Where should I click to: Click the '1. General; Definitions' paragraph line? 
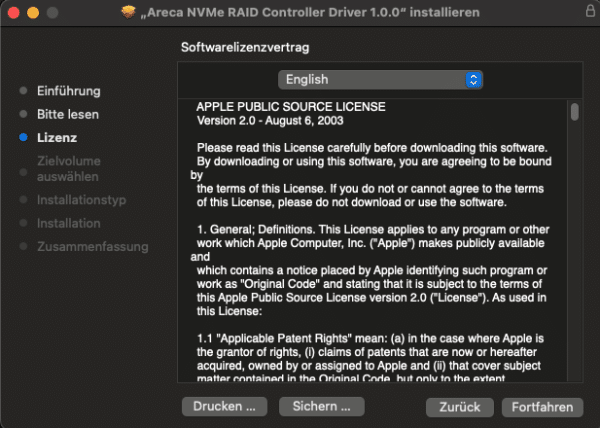(373, 229)
